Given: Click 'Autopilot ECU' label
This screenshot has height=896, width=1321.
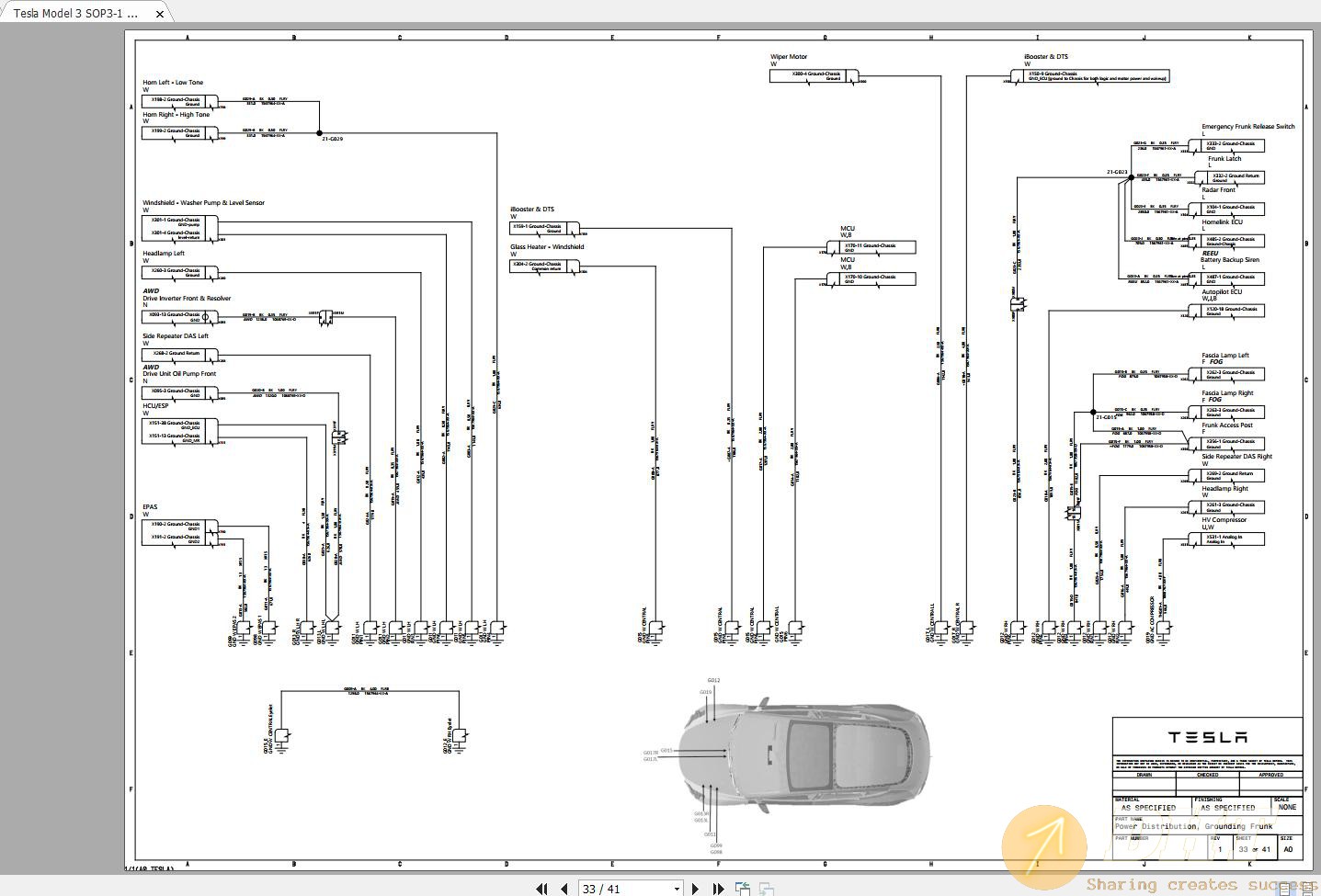Looking at the screenshot, I should pyautogui.click(x=1222, y=291).
